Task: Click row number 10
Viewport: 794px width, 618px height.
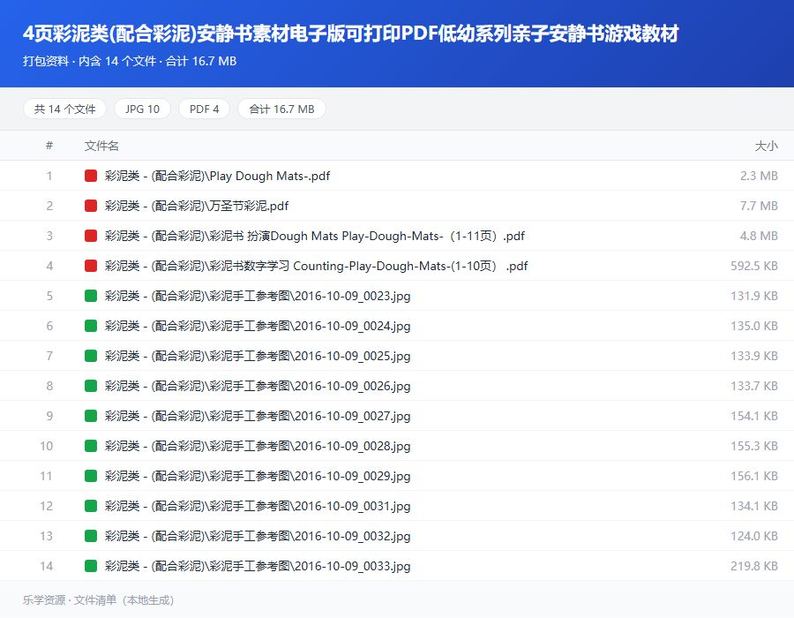Action: point(46,446)
